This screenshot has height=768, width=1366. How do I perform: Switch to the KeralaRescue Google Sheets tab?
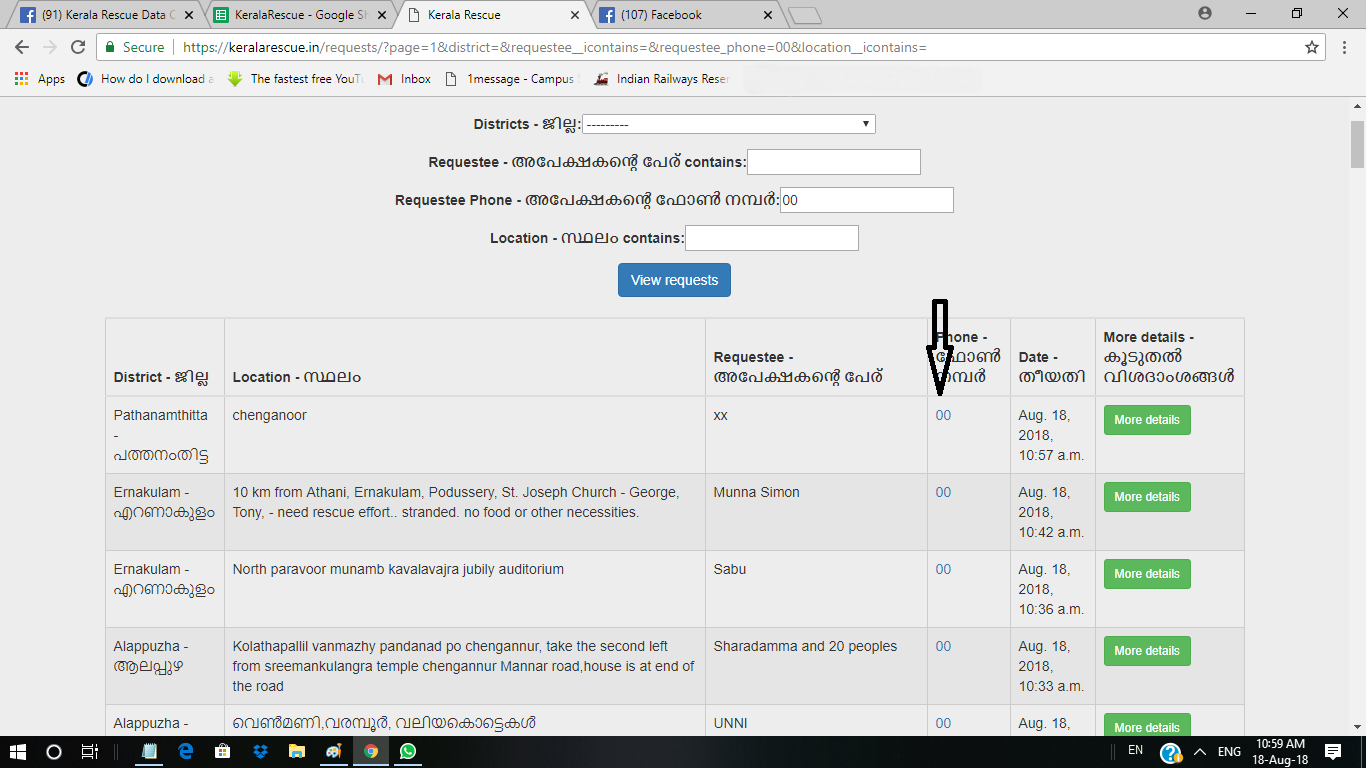[x=297, y=15]
